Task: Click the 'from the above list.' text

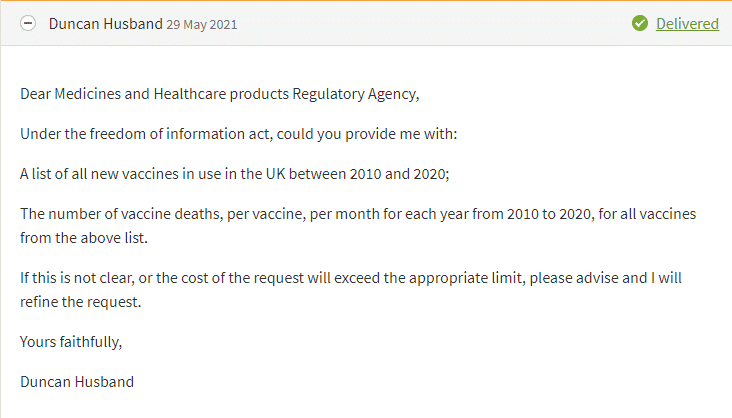Action: pos(84,238)
